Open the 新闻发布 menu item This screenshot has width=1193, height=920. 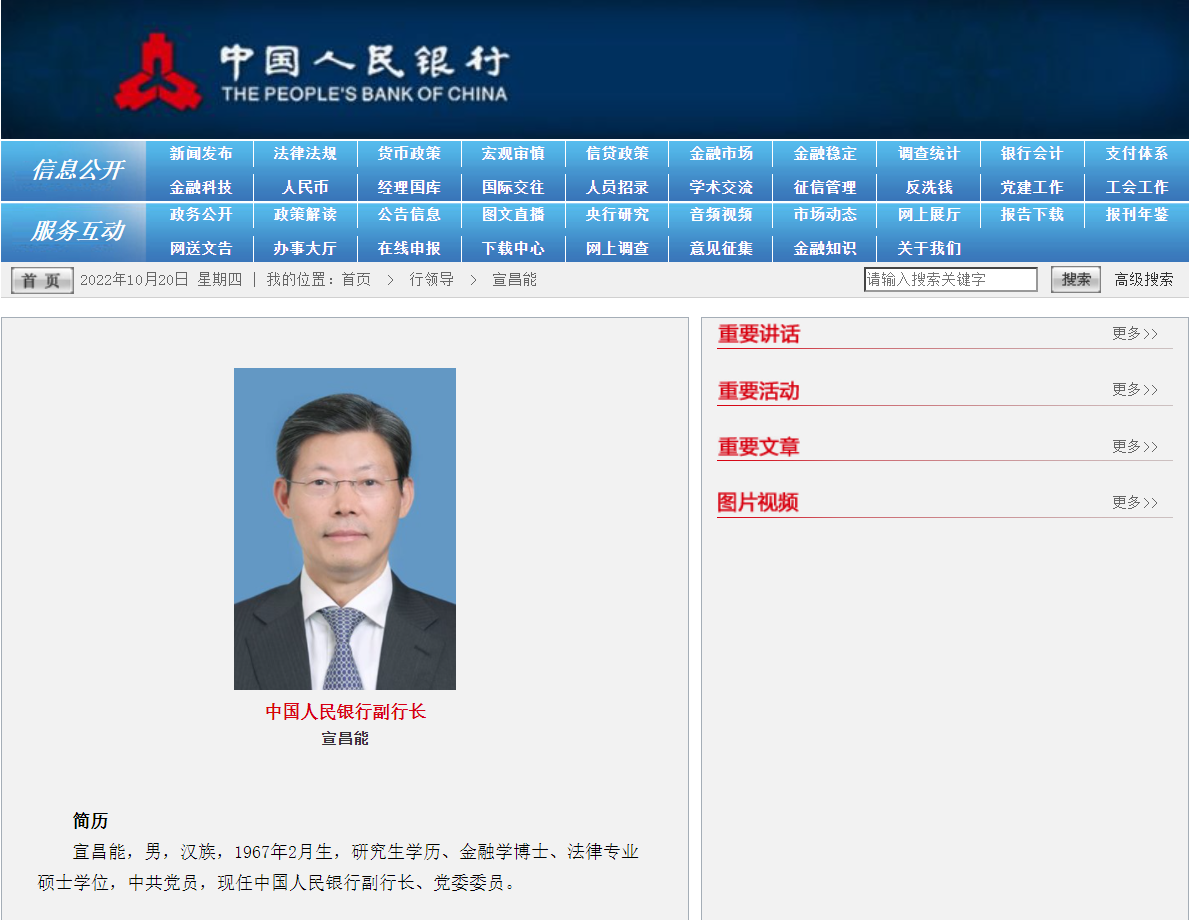(x=201, y=154)
